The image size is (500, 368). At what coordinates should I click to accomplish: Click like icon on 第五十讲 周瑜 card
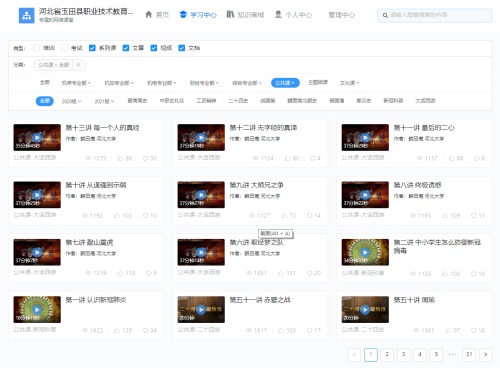pyautogui.click(x=448, y=330)
